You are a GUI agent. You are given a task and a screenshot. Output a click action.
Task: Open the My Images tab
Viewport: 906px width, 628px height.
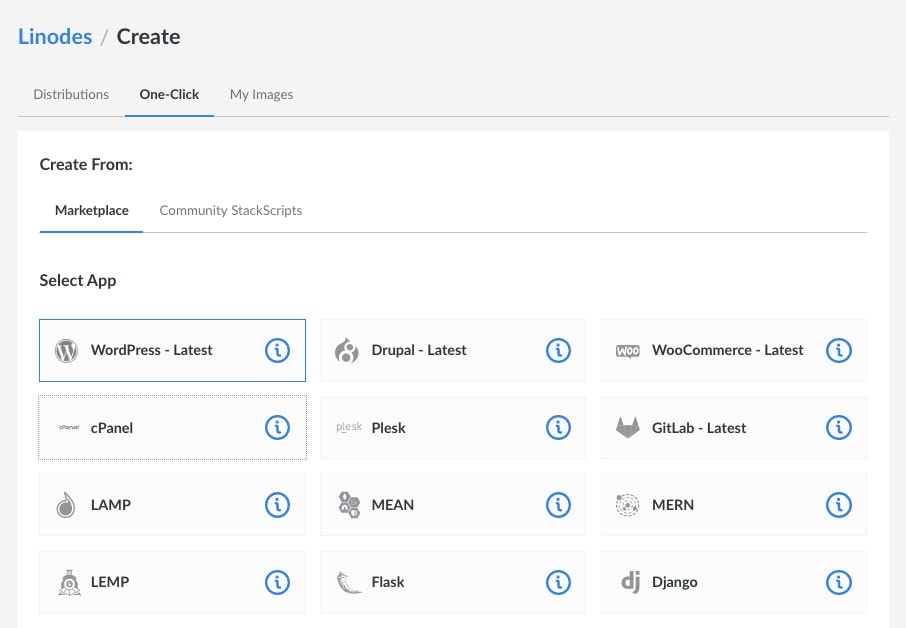261,94
